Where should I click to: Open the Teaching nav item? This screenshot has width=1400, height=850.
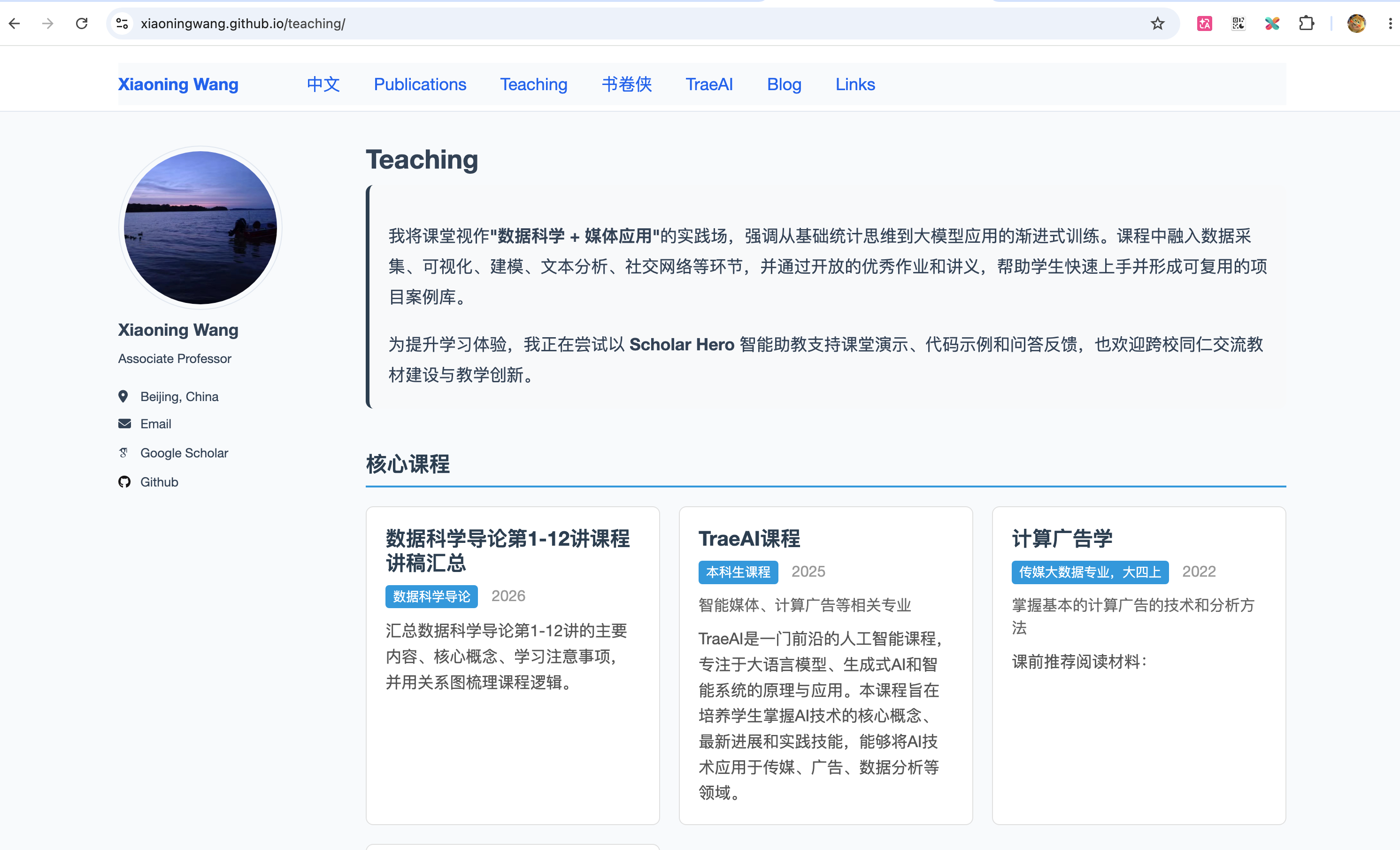pos(533,84)
